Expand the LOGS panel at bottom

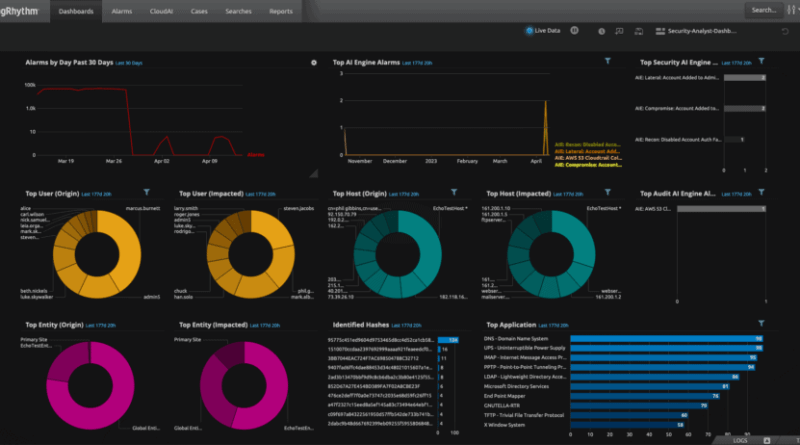coord(740,440)
